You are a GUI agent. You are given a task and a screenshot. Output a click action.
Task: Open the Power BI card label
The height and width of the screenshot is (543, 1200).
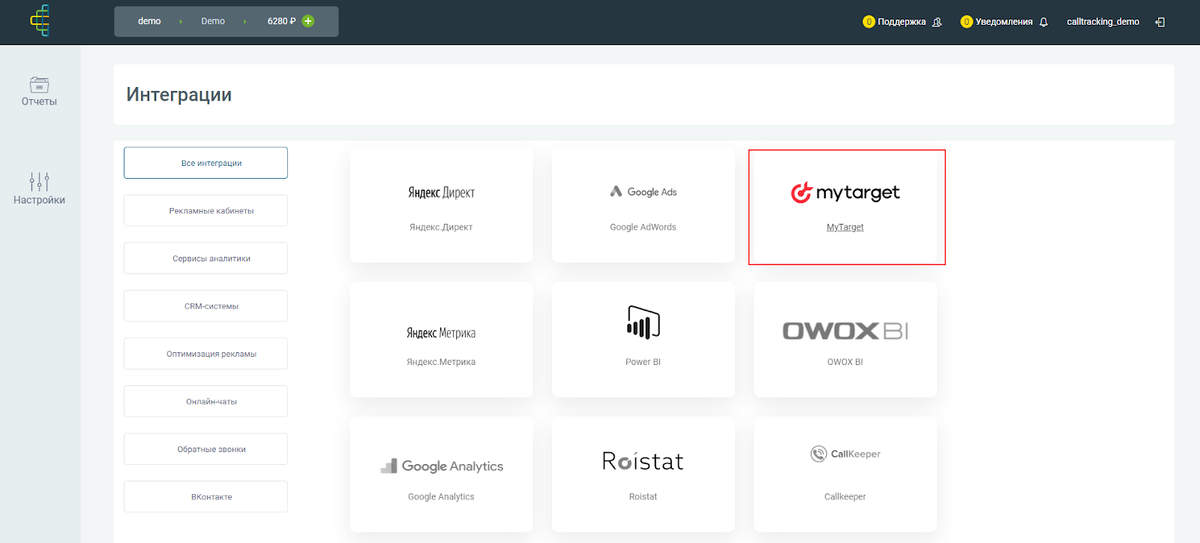click(643, 362)
